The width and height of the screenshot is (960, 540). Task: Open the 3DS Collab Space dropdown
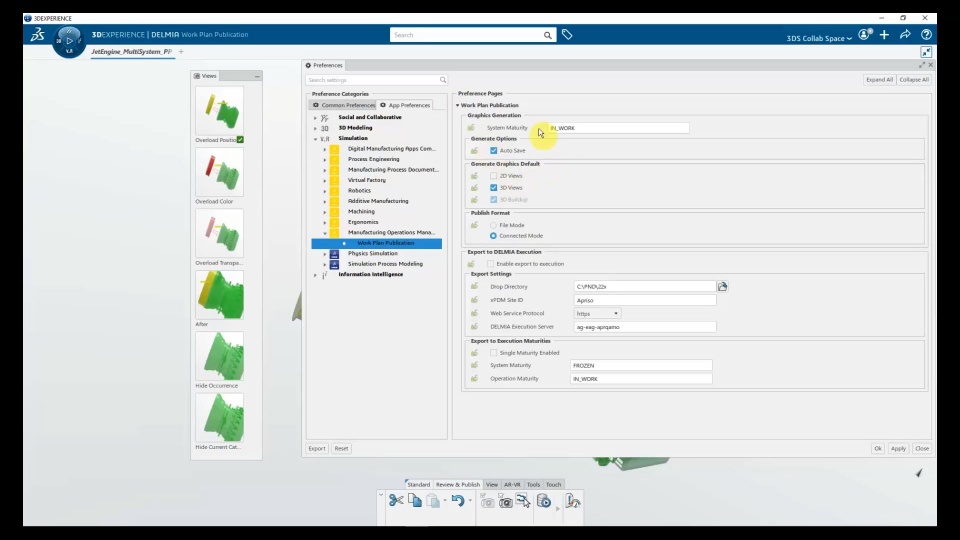click(819, 38)
